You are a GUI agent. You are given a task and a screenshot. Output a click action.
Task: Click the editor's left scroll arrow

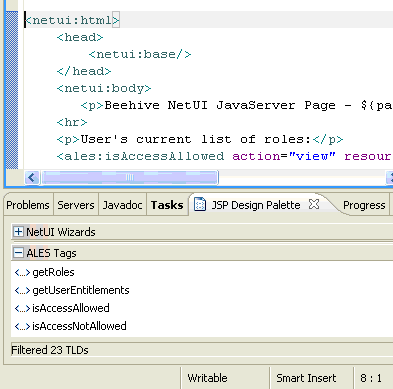tap(32, 177)
